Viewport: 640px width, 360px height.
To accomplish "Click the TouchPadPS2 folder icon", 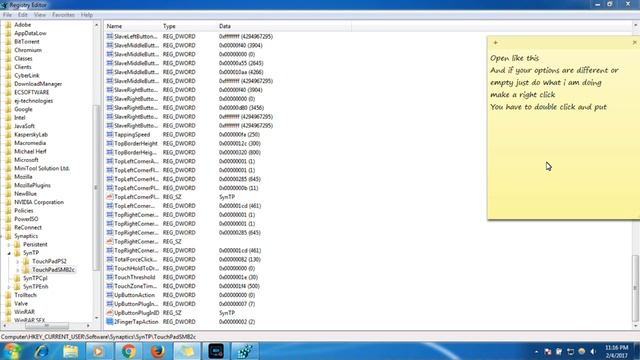I will [26, 261].
